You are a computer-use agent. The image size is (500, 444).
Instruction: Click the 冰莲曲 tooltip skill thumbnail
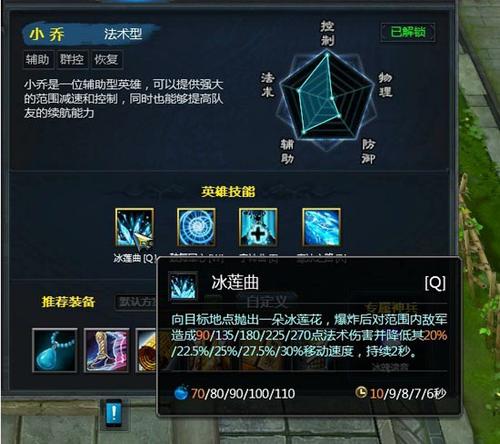(183, 286)
